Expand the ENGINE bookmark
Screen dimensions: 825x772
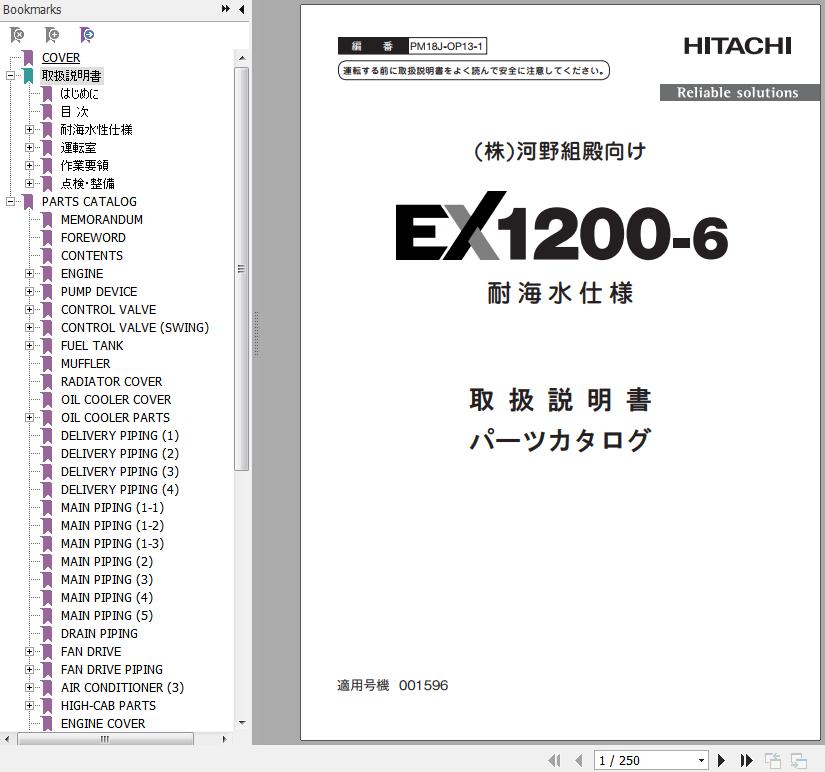pos(29,274)
